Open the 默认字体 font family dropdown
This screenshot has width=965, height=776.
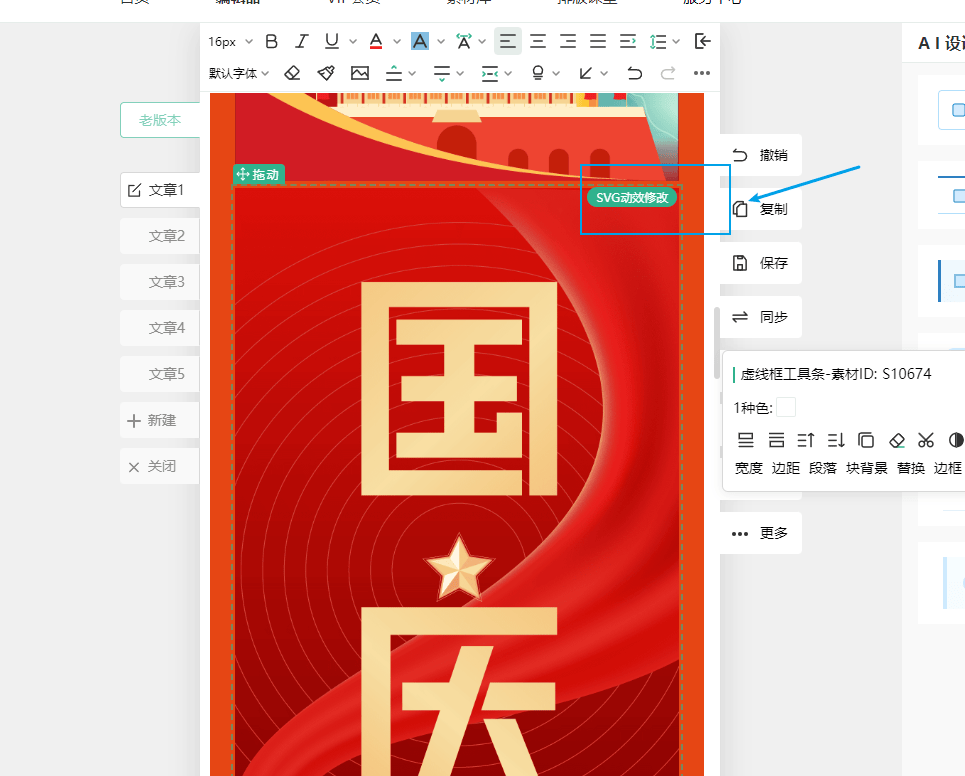232,73
